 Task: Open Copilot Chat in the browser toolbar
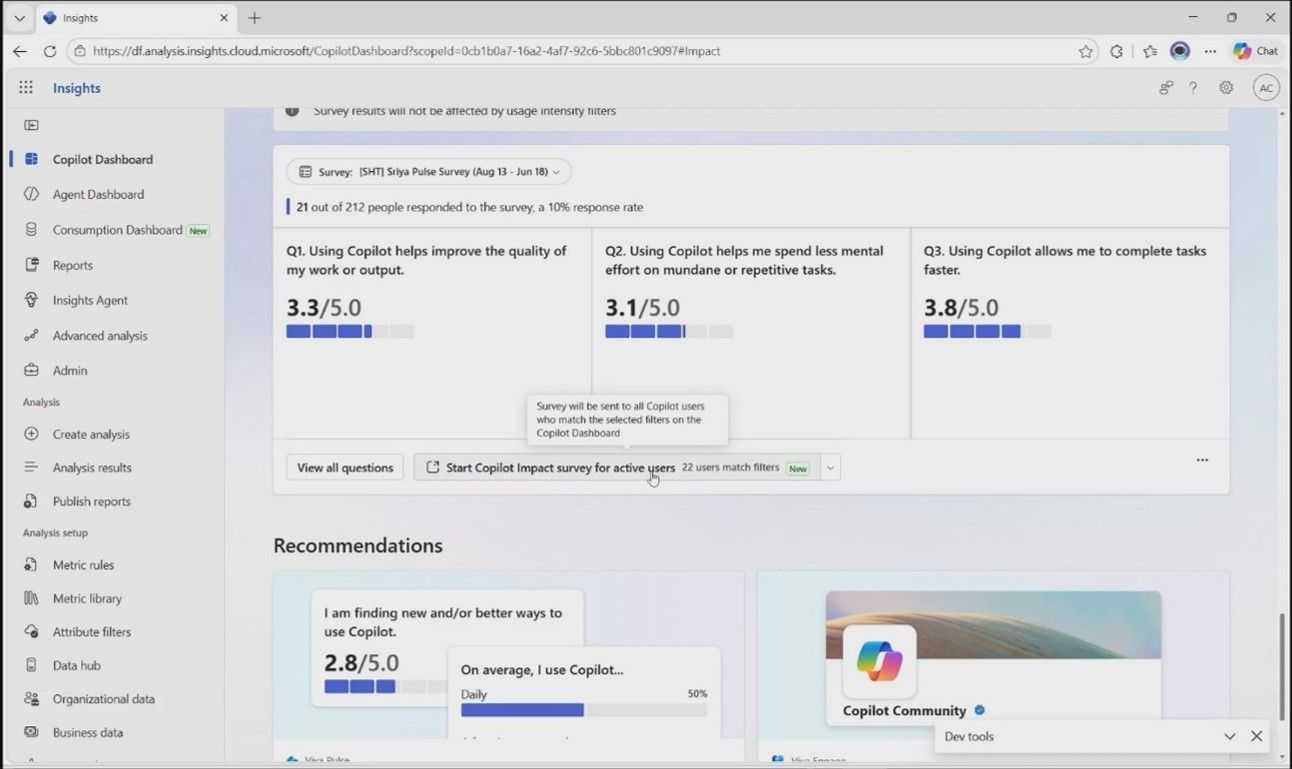coord(1256,51)
